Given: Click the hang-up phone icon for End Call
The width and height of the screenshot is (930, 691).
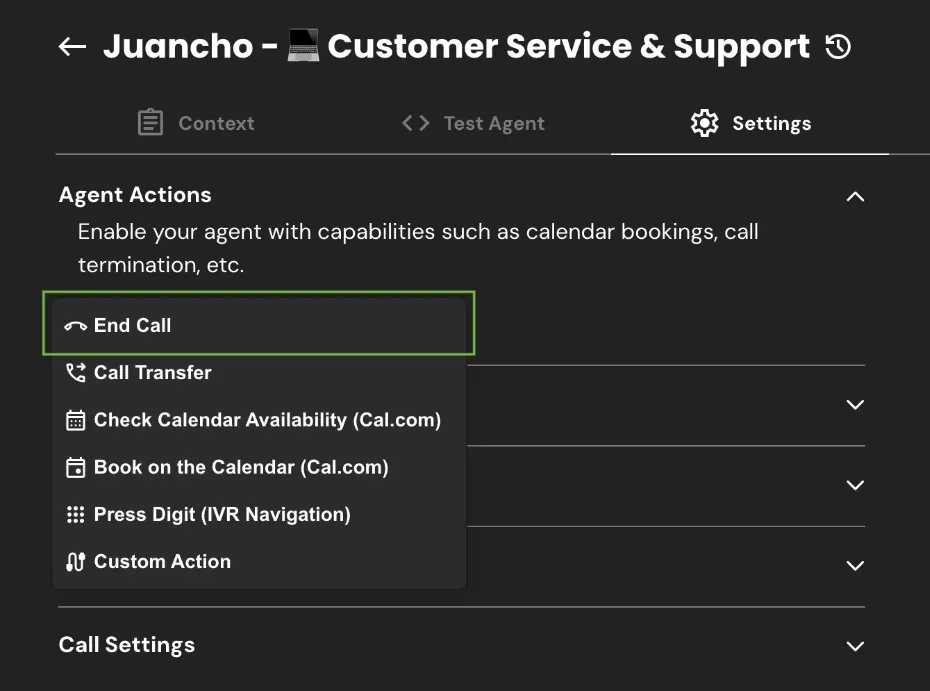Looking at the screenshot, I should [x=75, y=326].
